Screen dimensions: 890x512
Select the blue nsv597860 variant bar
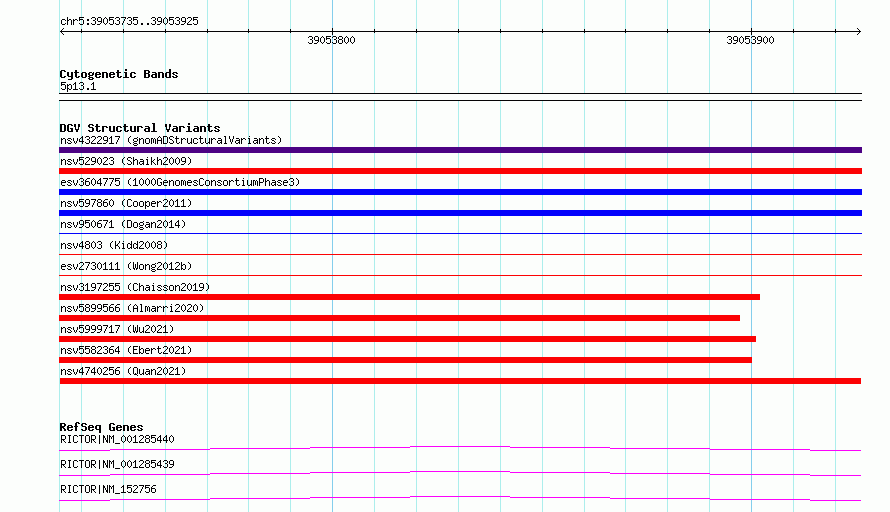click(x=460, y=213)
